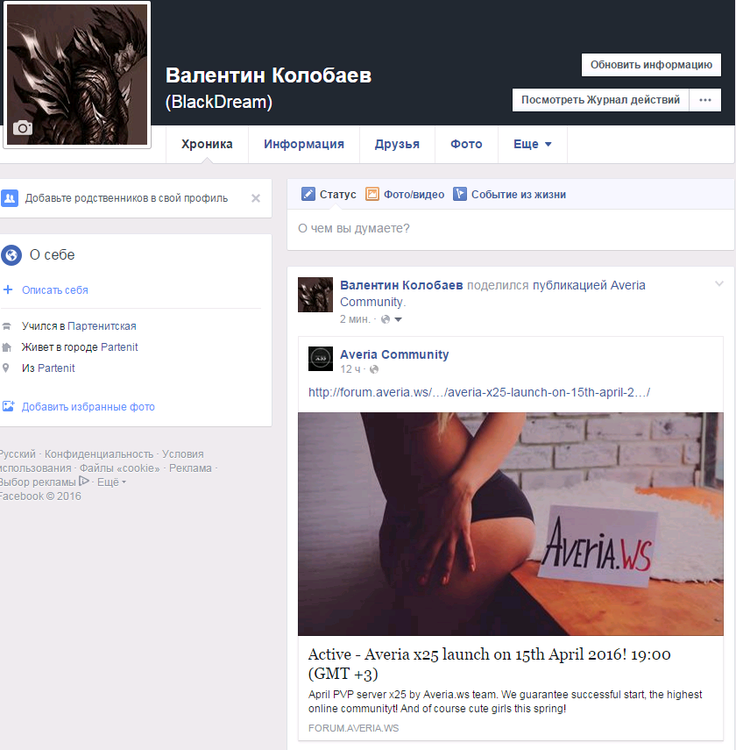Viewport: 736px width, 750px height.
Task: Click the Фото/видео composer icon
Action: (372, 194)
